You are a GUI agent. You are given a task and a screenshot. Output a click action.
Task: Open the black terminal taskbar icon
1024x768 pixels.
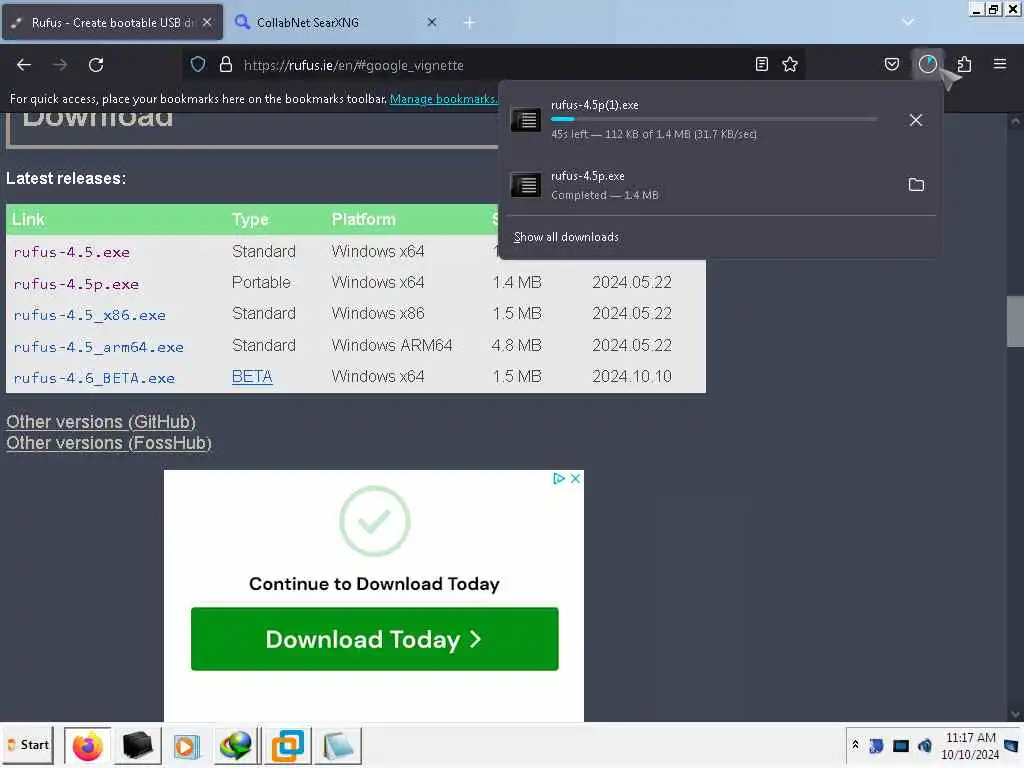[x=138, y=746]
